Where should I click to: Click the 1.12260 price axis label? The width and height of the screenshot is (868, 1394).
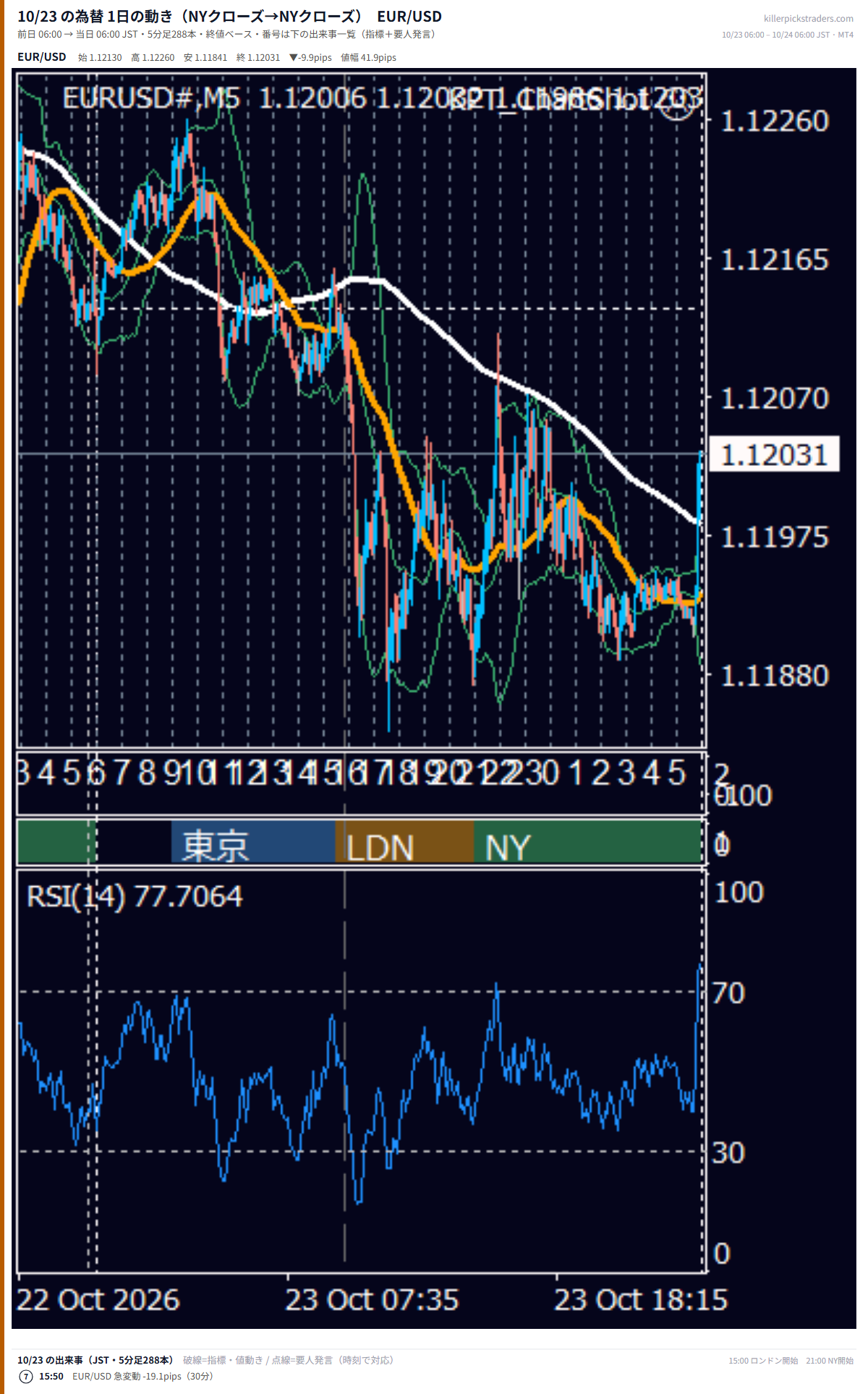[774, 121]
